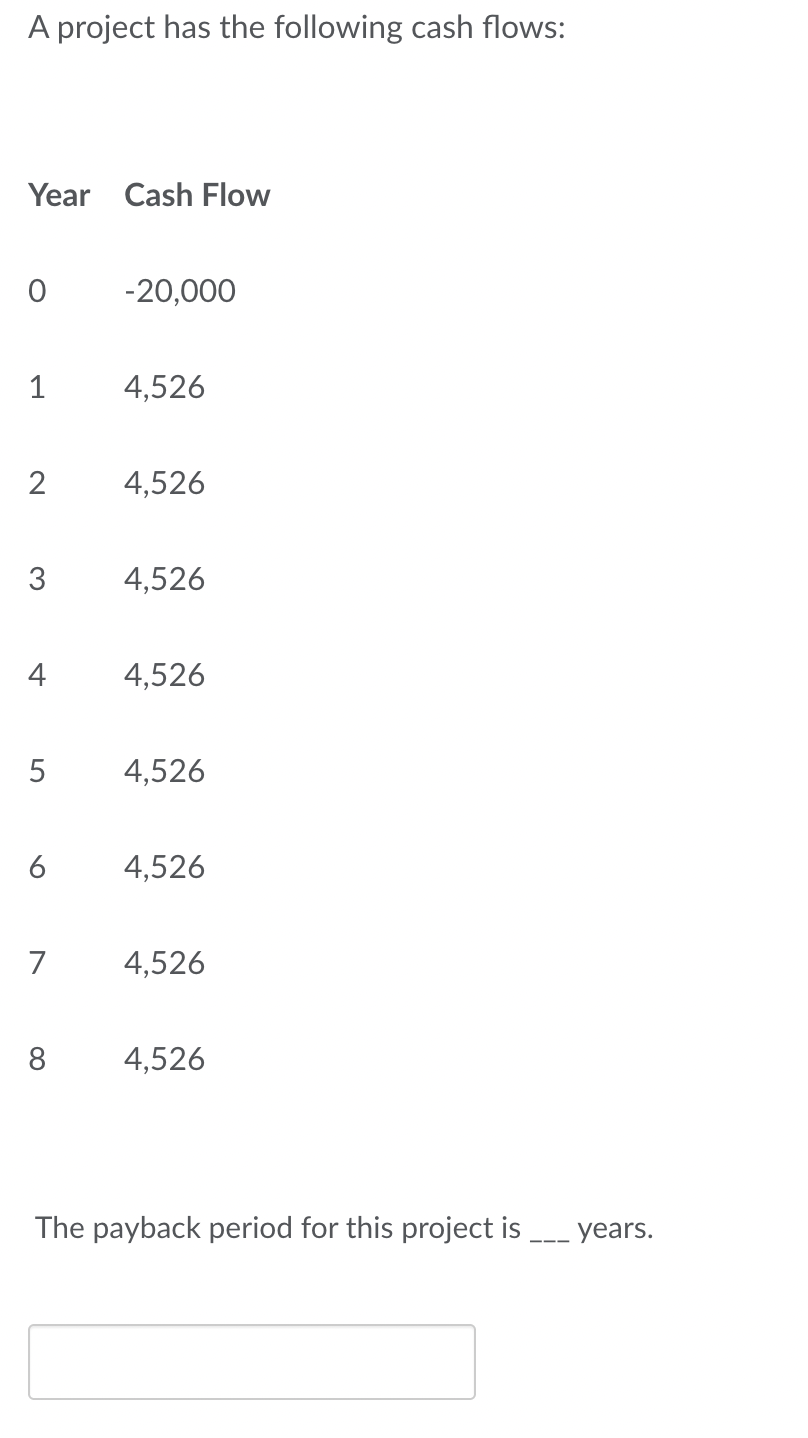808x1438 pixels.
Task: Click the Year 7 cash flow value
Action: pyautogui.click(x=164, y=963)
